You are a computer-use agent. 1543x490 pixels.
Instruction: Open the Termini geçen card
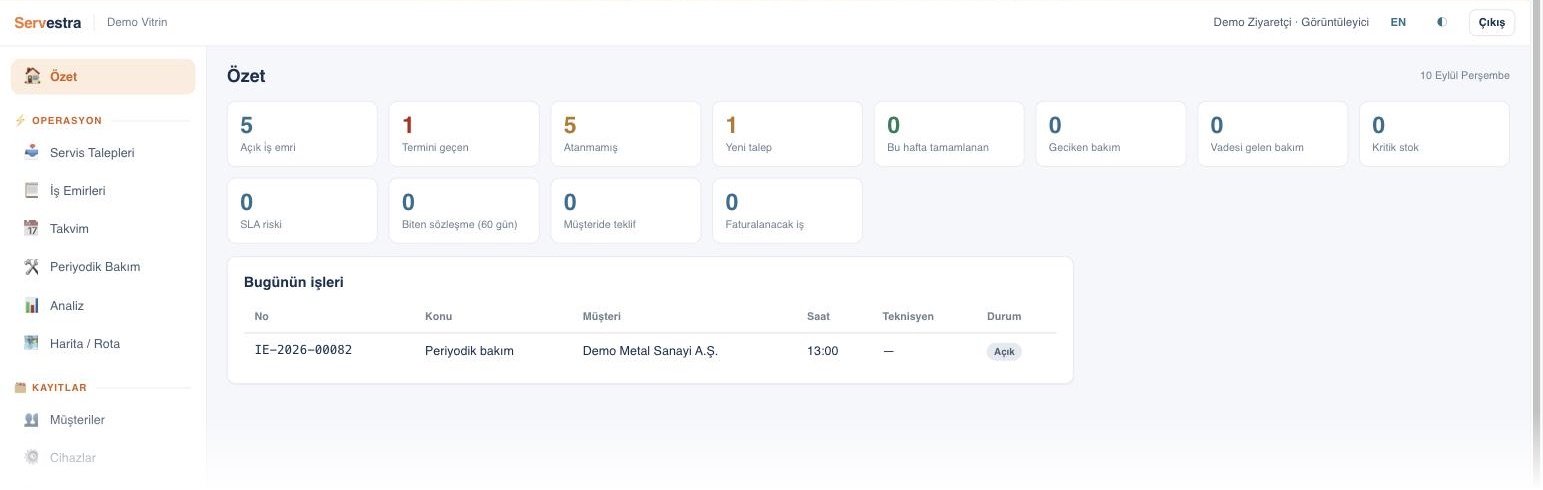pyautogui.click(x=464, y=134)
